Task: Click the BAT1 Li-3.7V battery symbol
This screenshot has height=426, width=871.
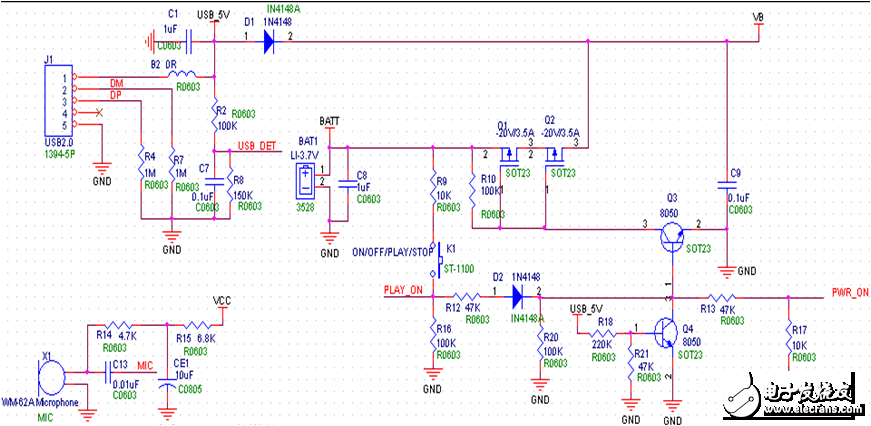Action: click(307, 181)
